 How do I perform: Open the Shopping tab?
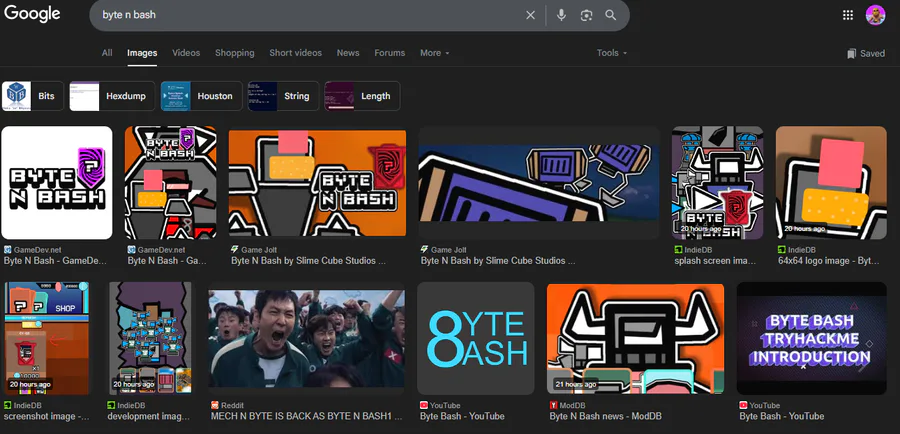tap(235, 53)
